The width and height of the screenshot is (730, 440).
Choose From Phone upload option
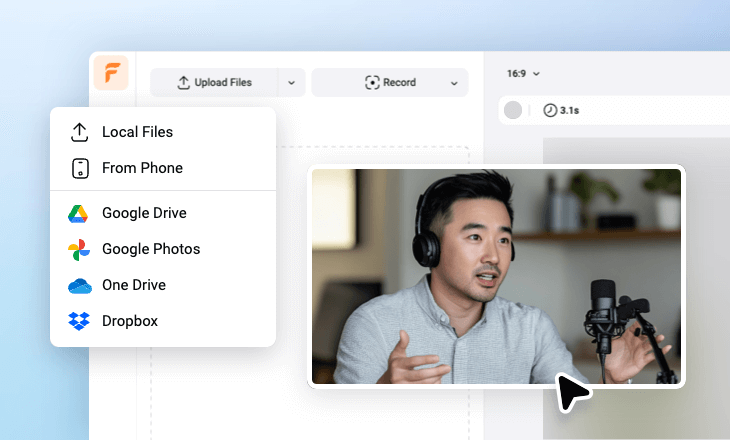point(163,168)
